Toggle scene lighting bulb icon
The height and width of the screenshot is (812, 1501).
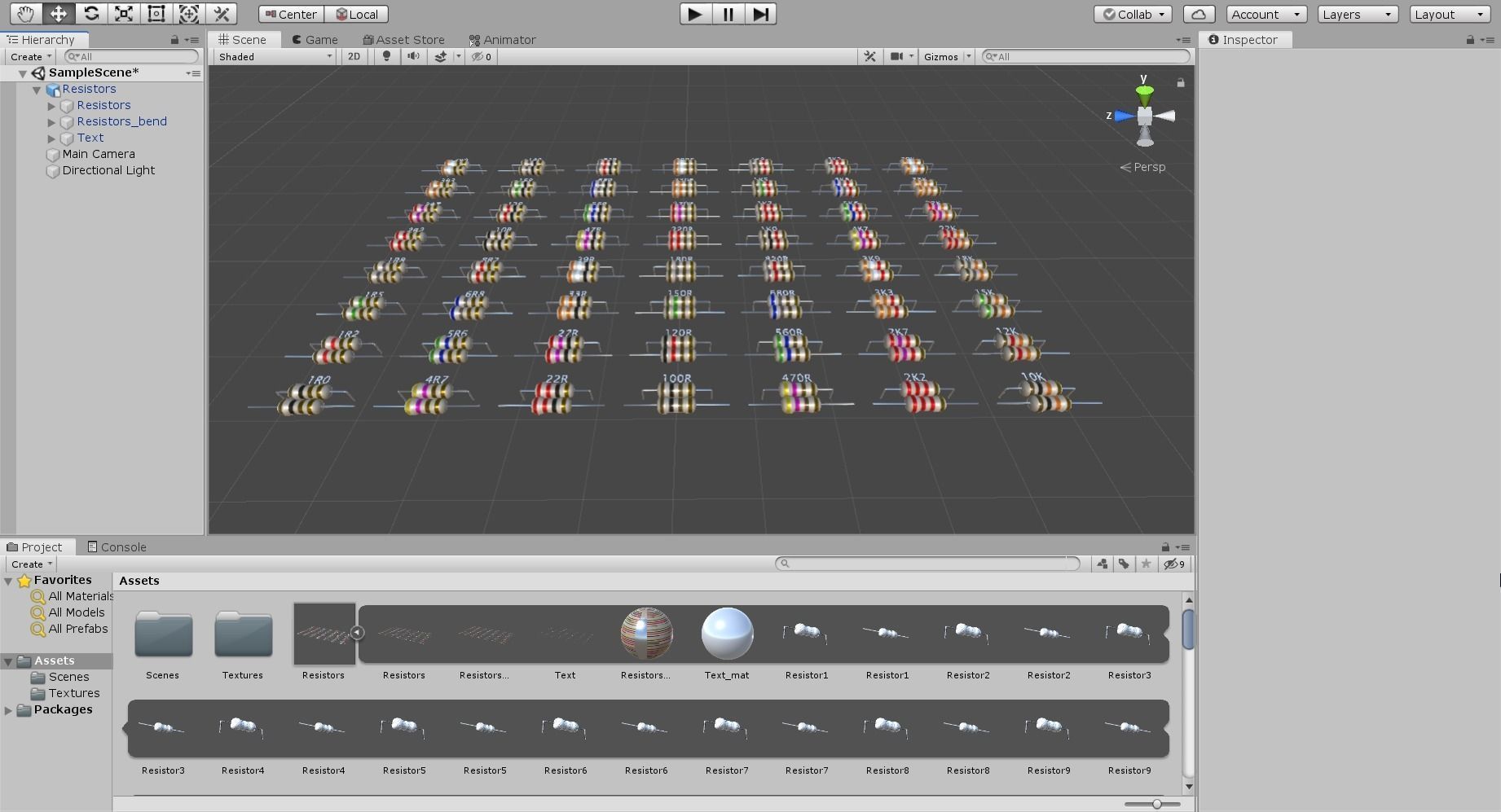(x=387, y=56)
